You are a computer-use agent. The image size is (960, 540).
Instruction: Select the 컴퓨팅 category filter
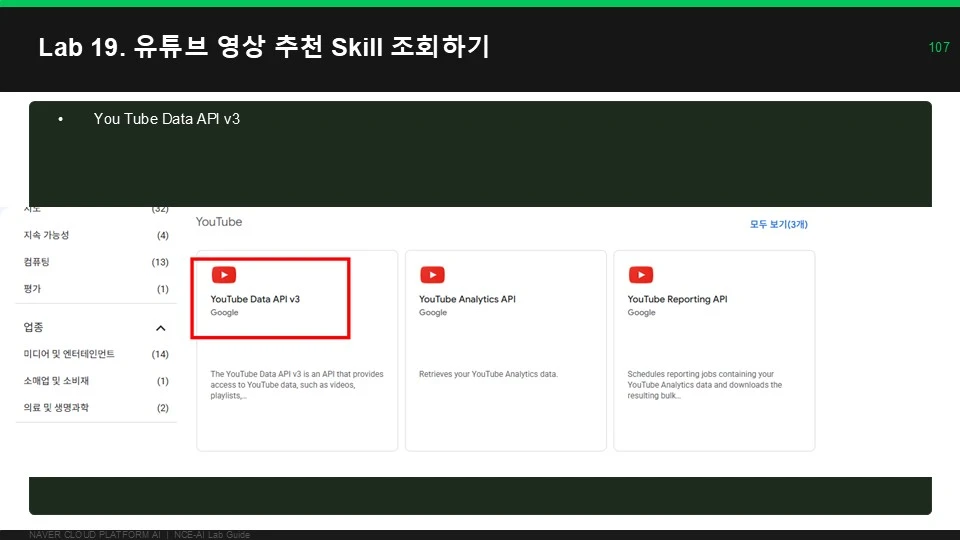point(37,262)
